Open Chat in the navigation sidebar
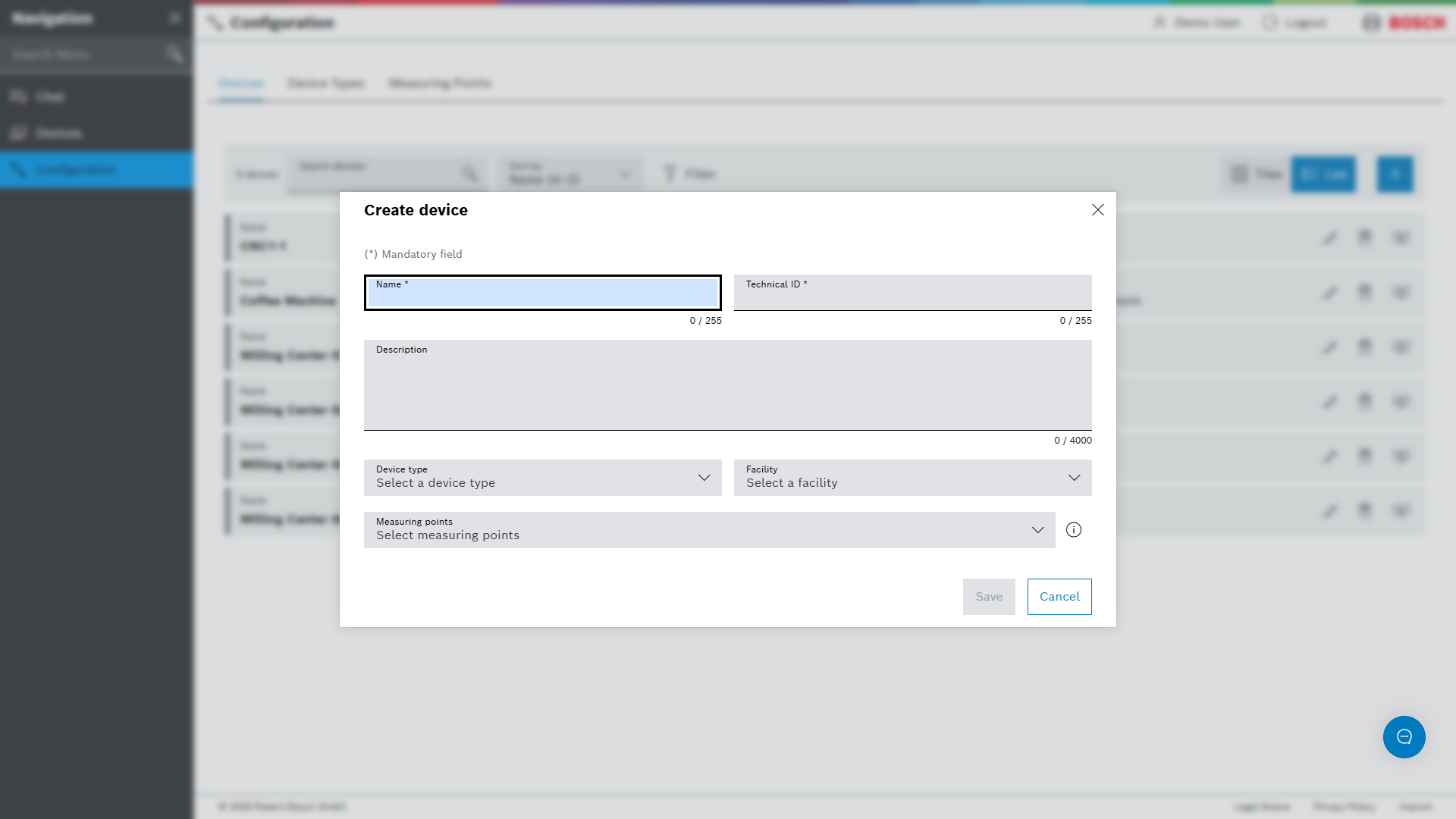The width and height of the screenshot is (1456, 819). click(96, 97)
